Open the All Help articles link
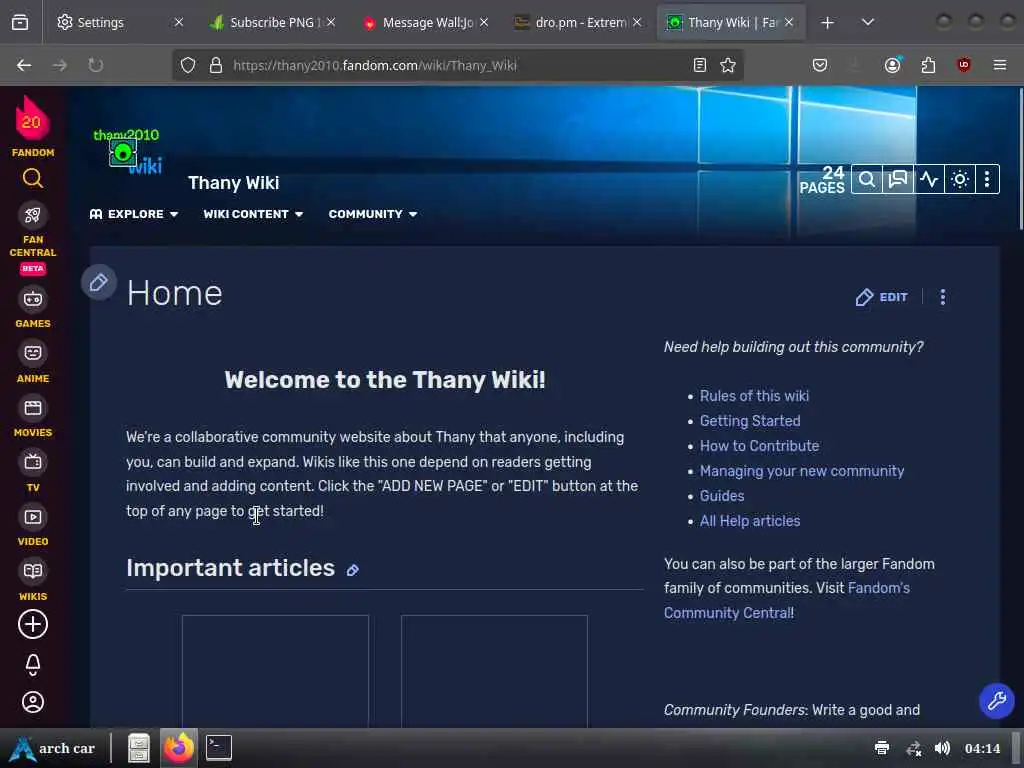The width and height of the screenshot is (1024, 768). (750, 520)
